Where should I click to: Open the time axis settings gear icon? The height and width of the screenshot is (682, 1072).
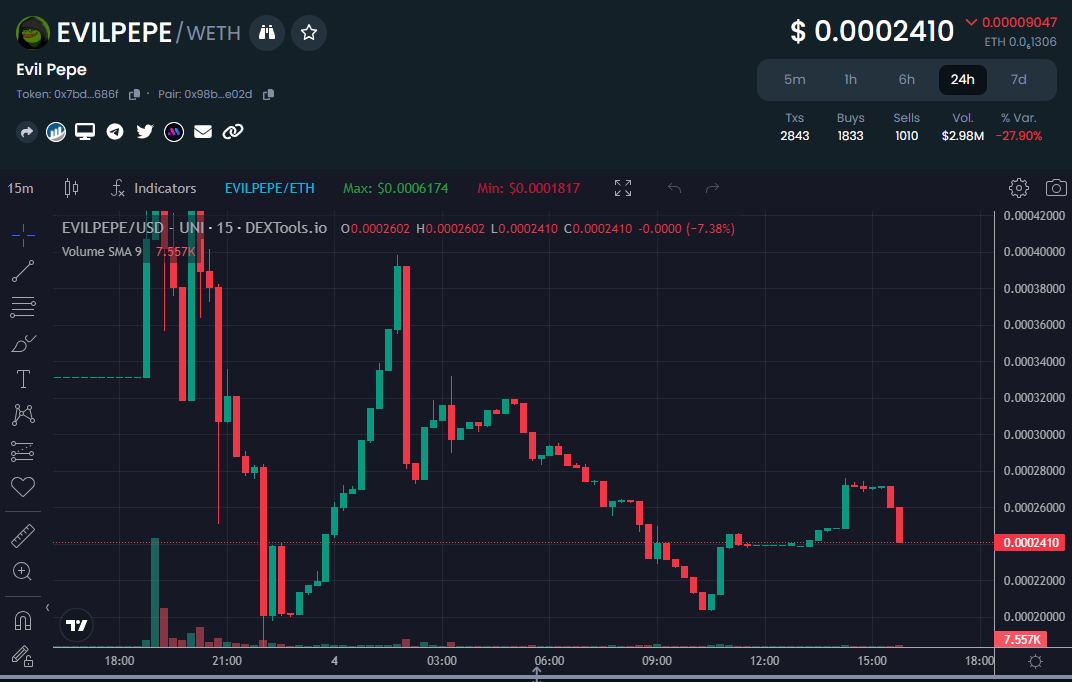pos(1035,661)
